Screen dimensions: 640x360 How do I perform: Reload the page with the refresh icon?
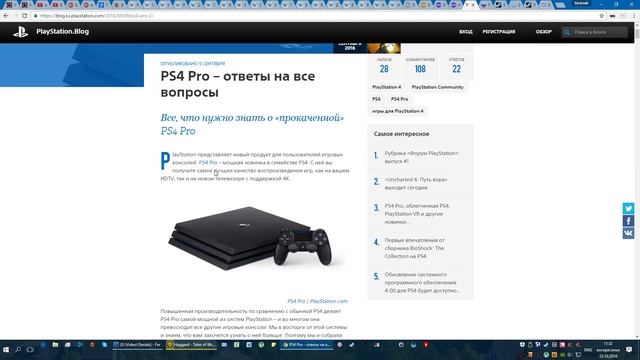(x=24, y=16)
